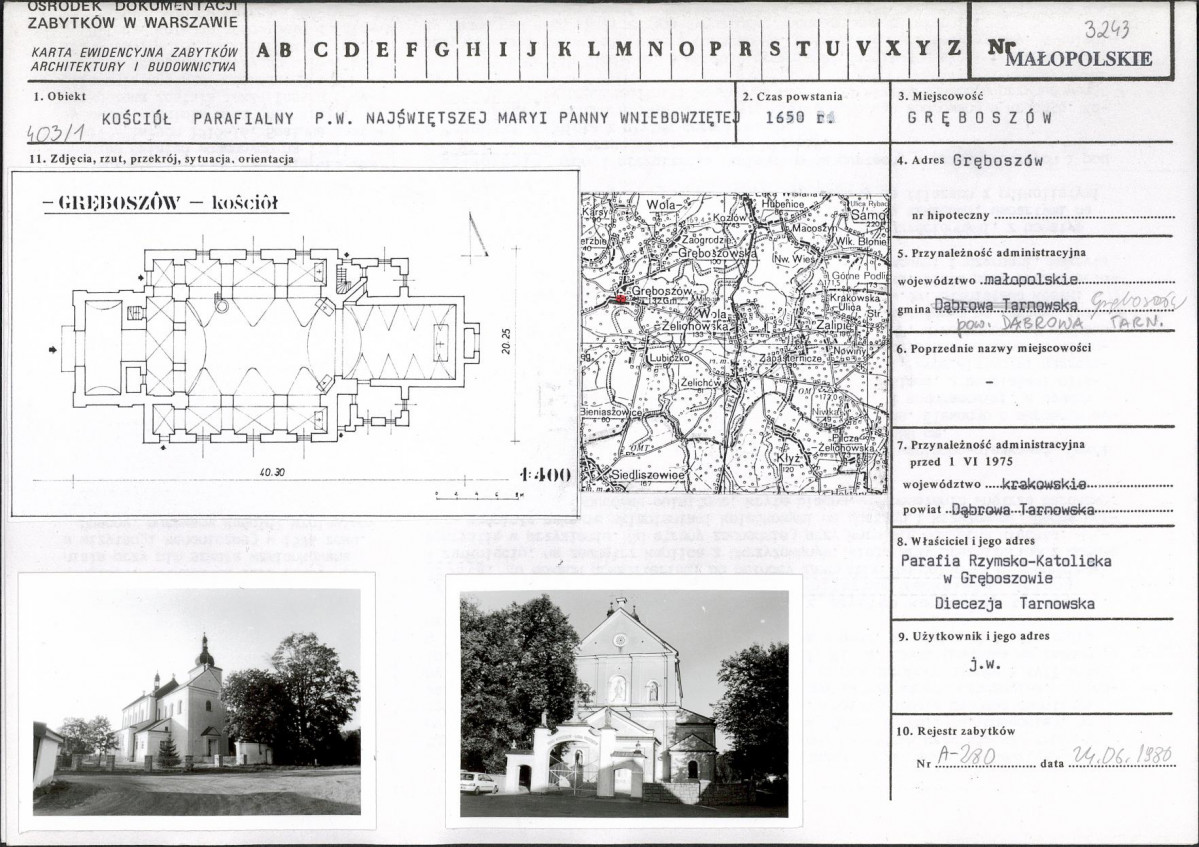Viewport: 1199px width, 847px height.
Task: Open the left church exterior photo
Action: click(x=196, y=700)
